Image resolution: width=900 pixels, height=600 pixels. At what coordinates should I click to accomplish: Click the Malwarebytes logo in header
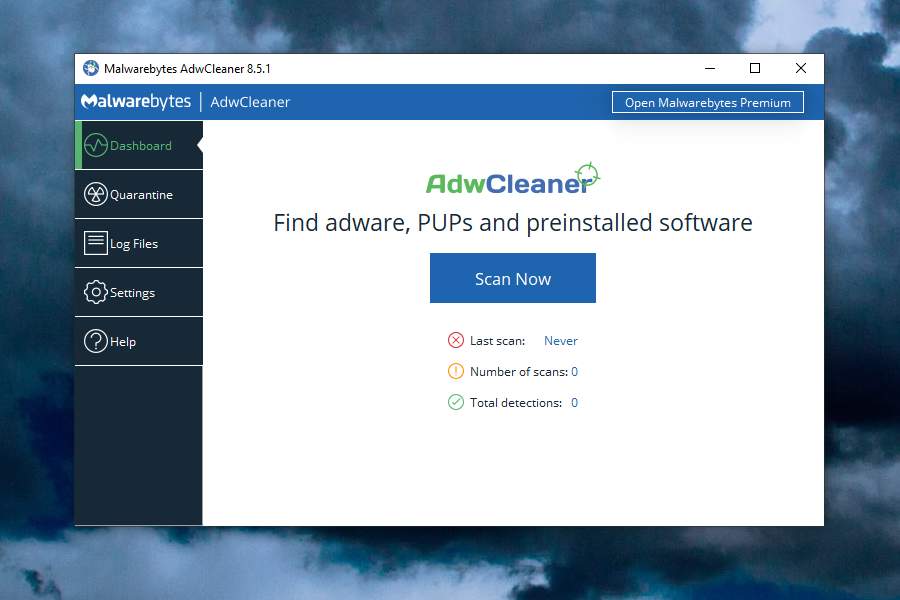tap(136, 102)
